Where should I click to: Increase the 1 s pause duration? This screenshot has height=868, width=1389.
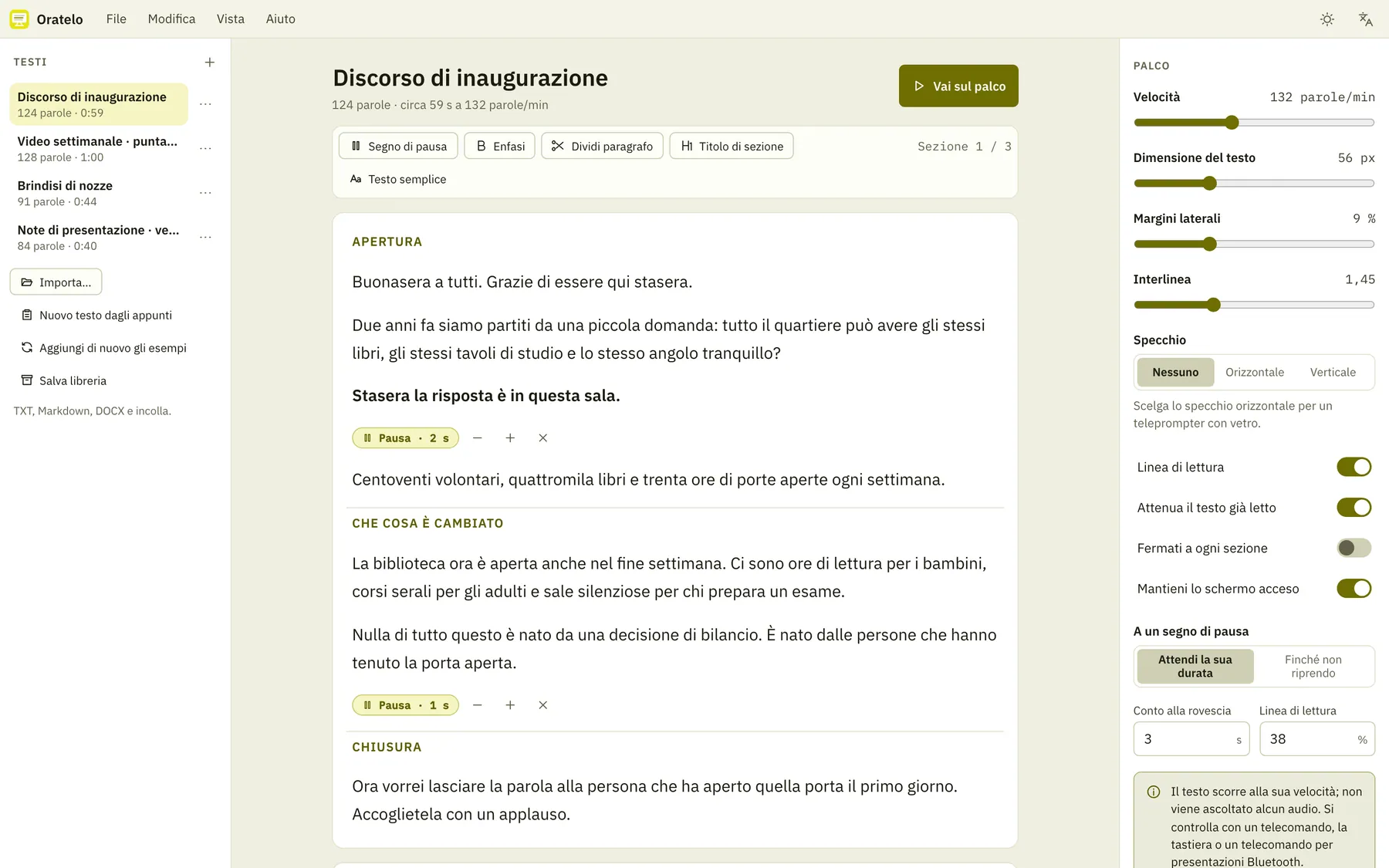pyautogui.click(x=510, y=705)
